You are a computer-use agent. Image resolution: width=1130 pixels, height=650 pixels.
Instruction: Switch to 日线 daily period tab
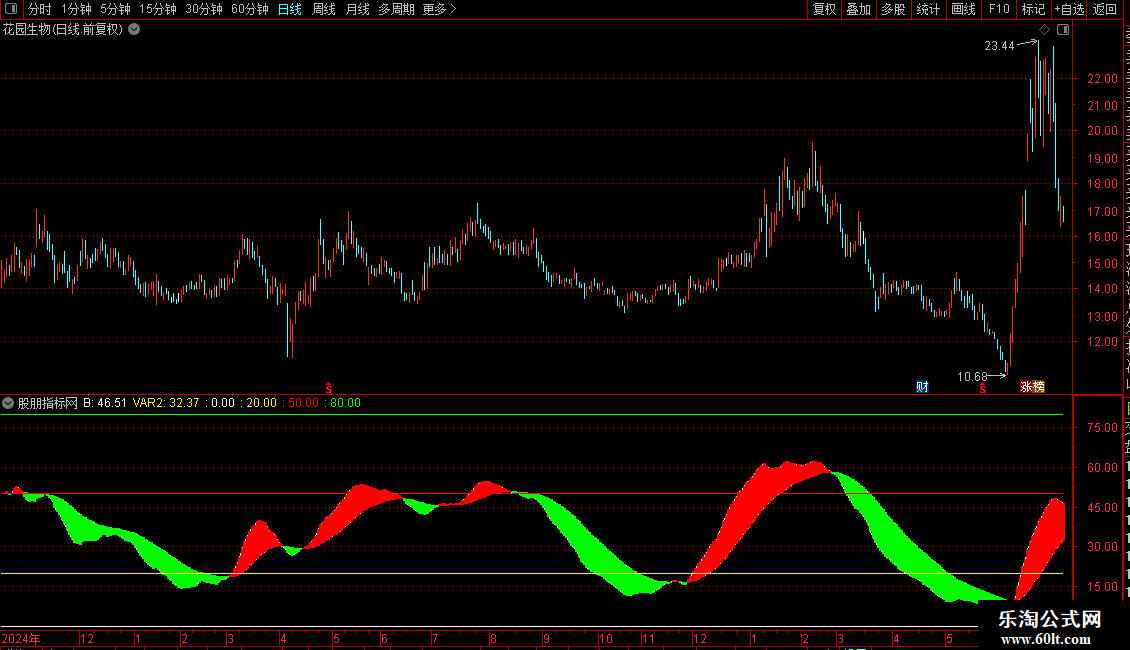click(290, 9)
